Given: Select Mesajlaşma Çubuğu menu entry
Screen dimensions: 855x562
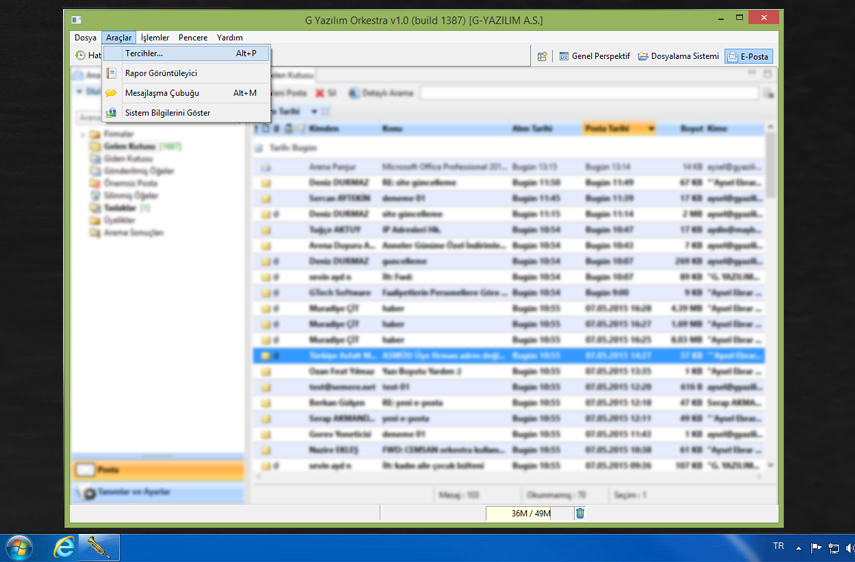Looking at the screenshot, I should click(x=186, y=93).
